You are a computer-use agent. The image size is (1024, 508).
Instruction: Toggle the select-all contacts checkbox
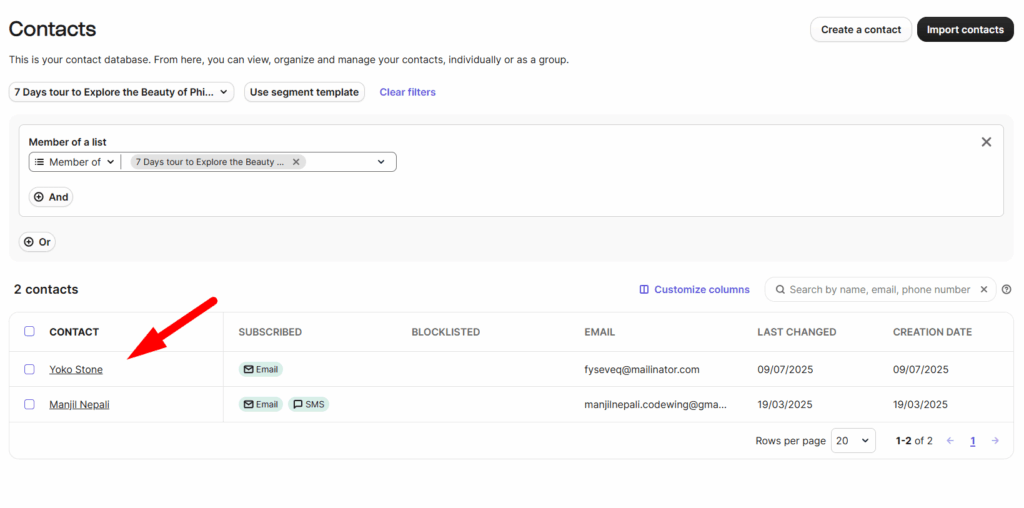(x=29, y=331)
